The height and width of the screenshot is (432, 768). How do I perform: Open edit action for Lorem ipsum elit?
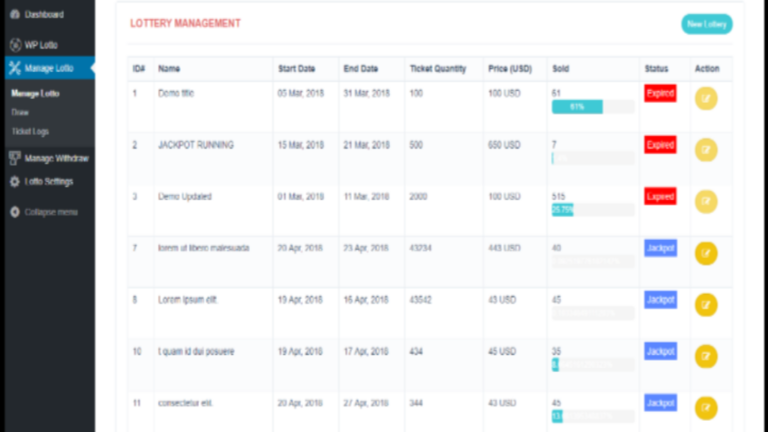pos(706,305)
